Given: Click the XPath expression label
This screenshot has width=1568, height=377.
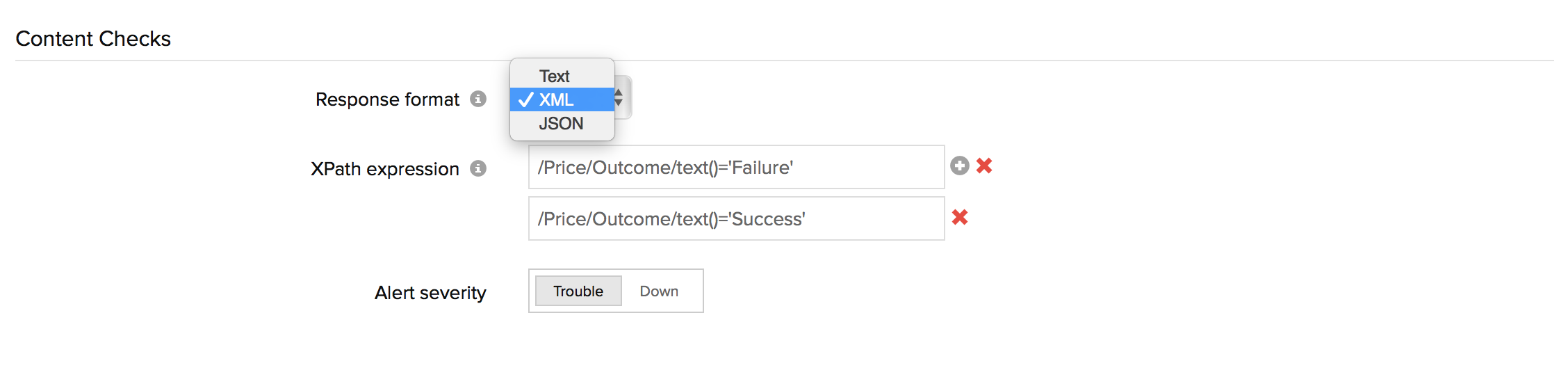Looking at the screenshot, I should click(385, 169).
